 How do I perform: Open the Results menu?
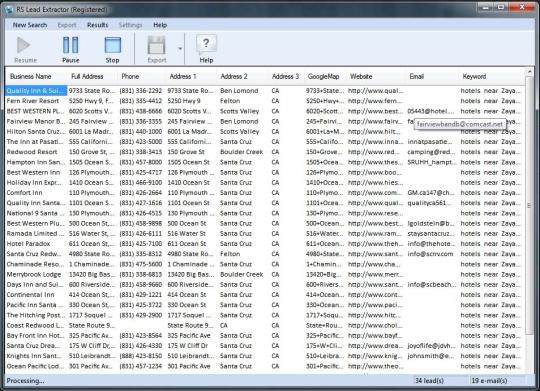coord(97,25)
